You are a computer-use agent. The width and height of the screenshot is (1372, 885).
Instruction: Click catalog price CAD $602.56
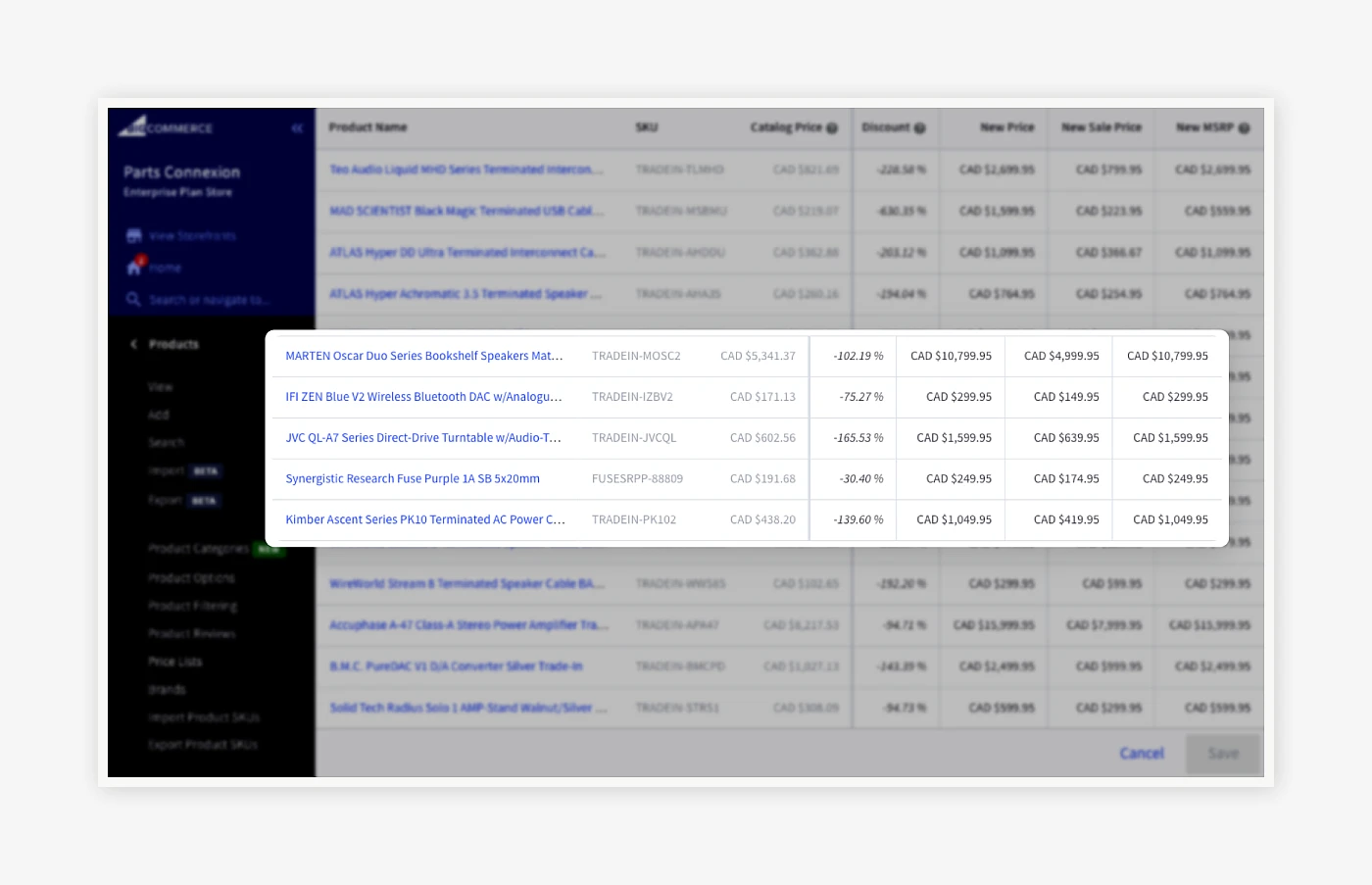(x=762, y=438)
